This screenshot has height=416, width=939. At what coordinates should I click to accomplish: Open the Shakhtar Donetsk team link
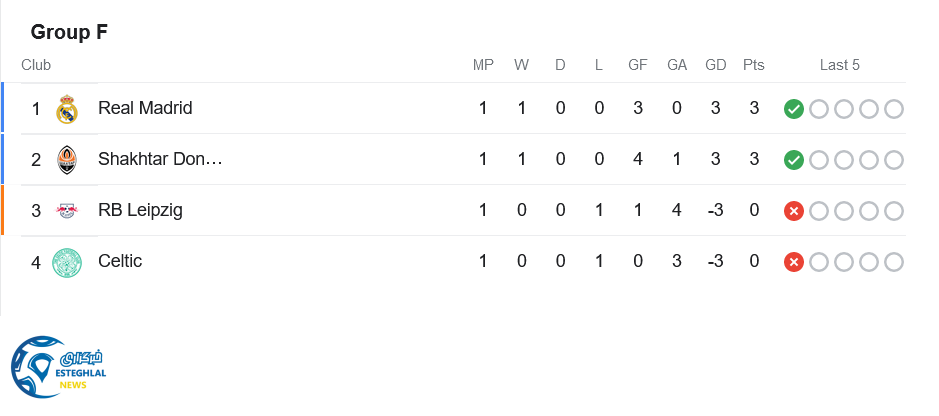(x=160, y=159)
